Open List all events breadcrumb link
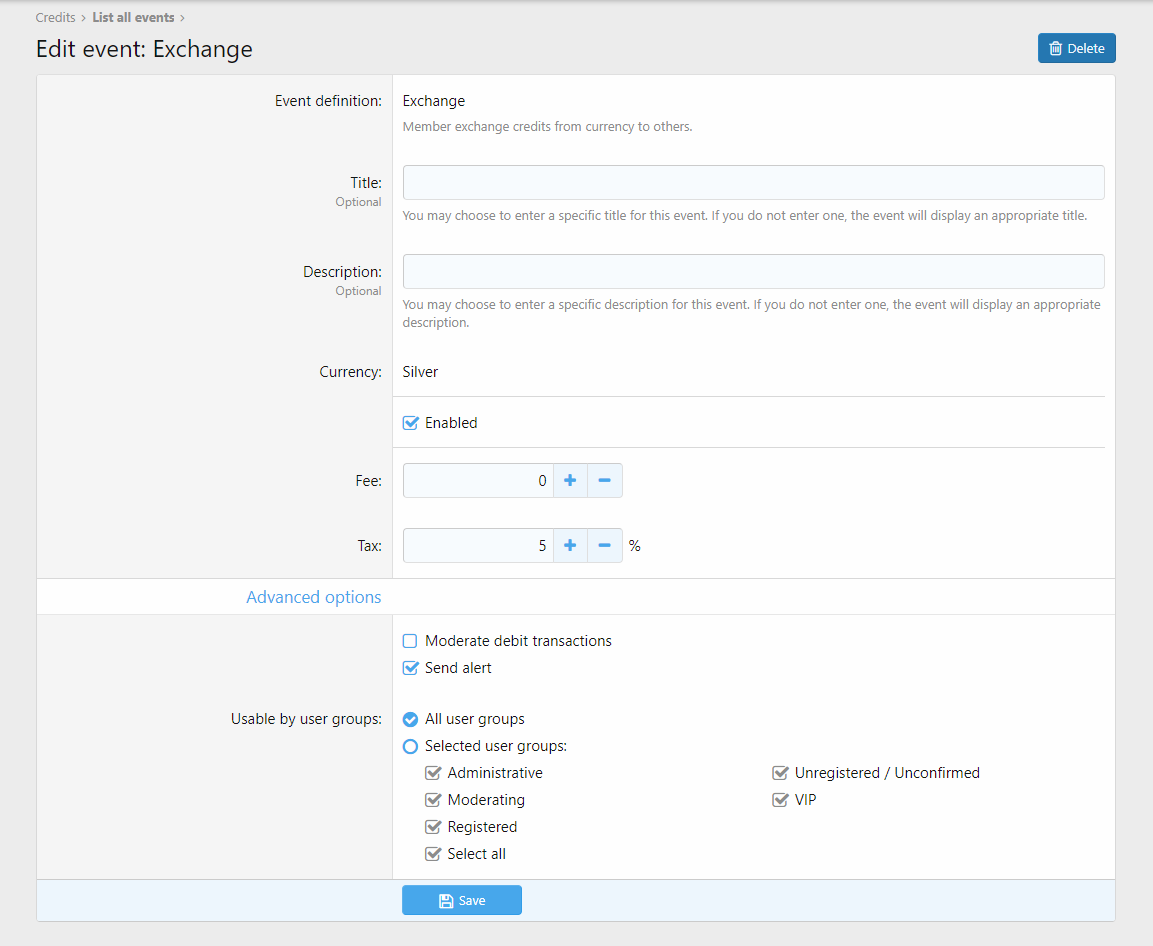 pyautogui.click(x=133, y=17)
